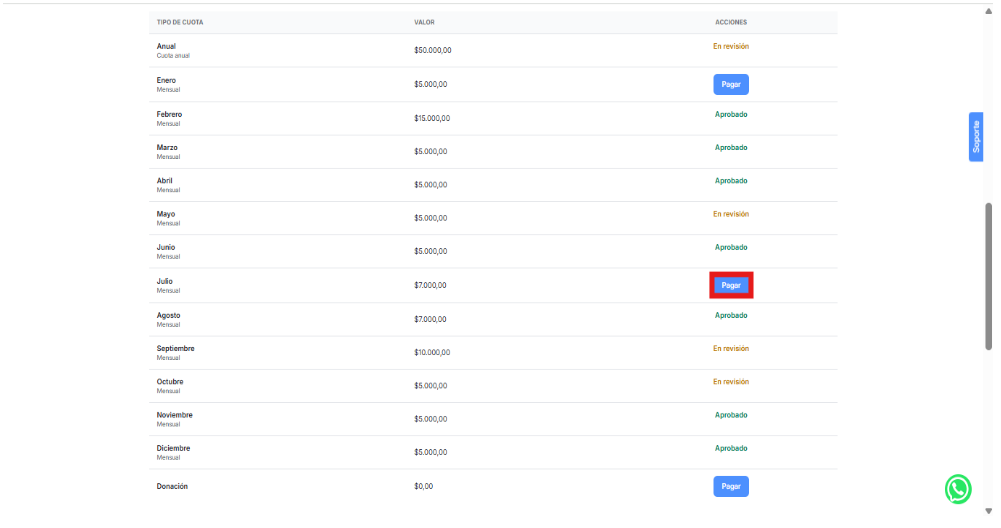Image resolution: width=1001 pixels, height=528 pixels.
Task: Click the $10.000,00 value for Septiembre
Action: point(432,353)
